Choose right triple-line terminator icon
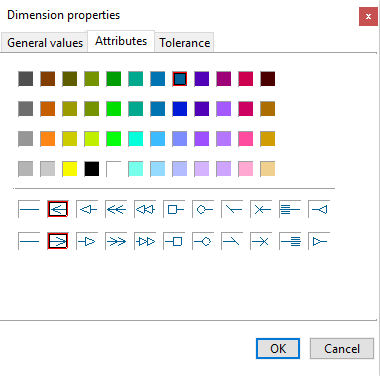 pyautogui.click(x=290, y=241)
